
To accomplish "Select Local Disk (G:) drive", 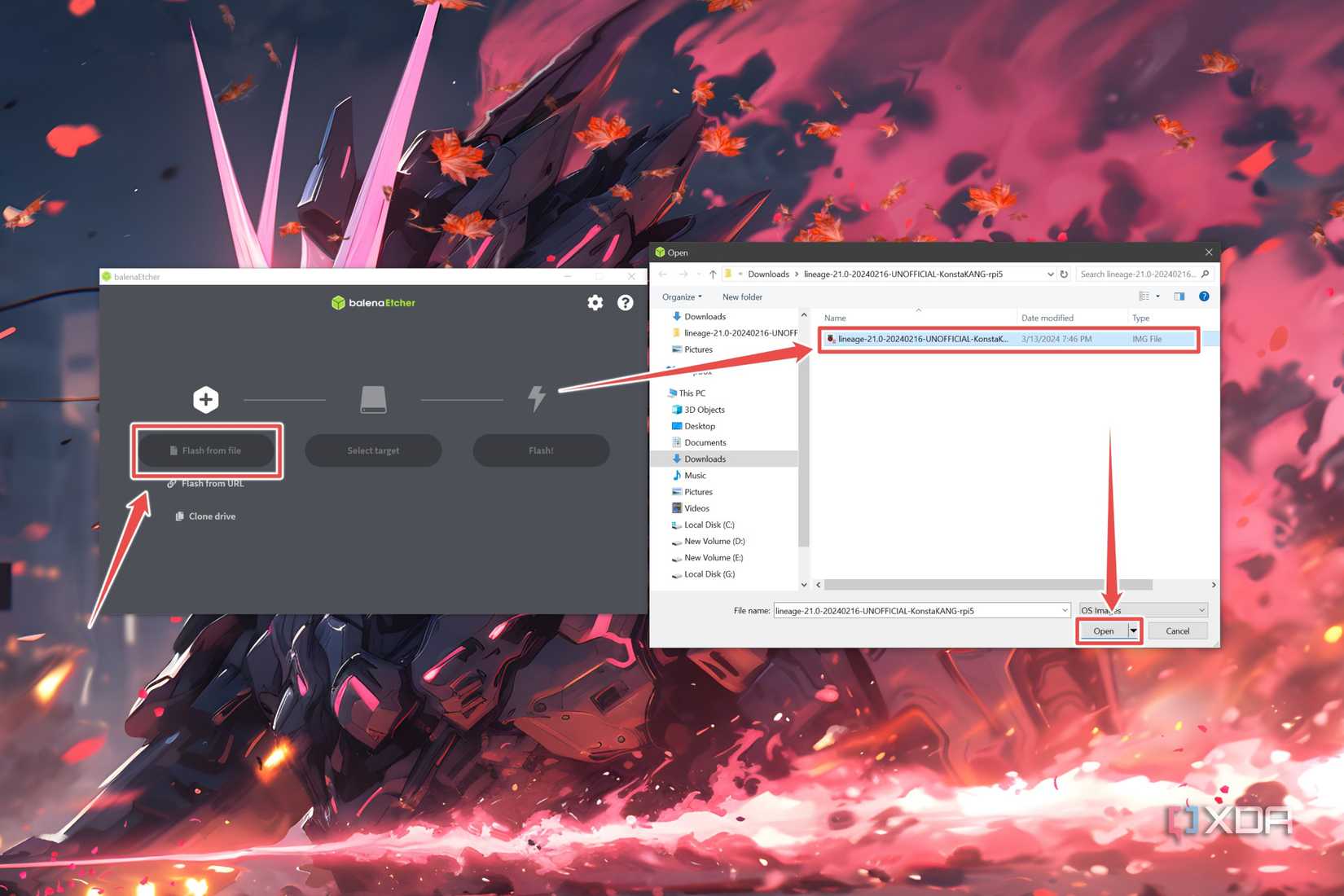I will point(703,574).
